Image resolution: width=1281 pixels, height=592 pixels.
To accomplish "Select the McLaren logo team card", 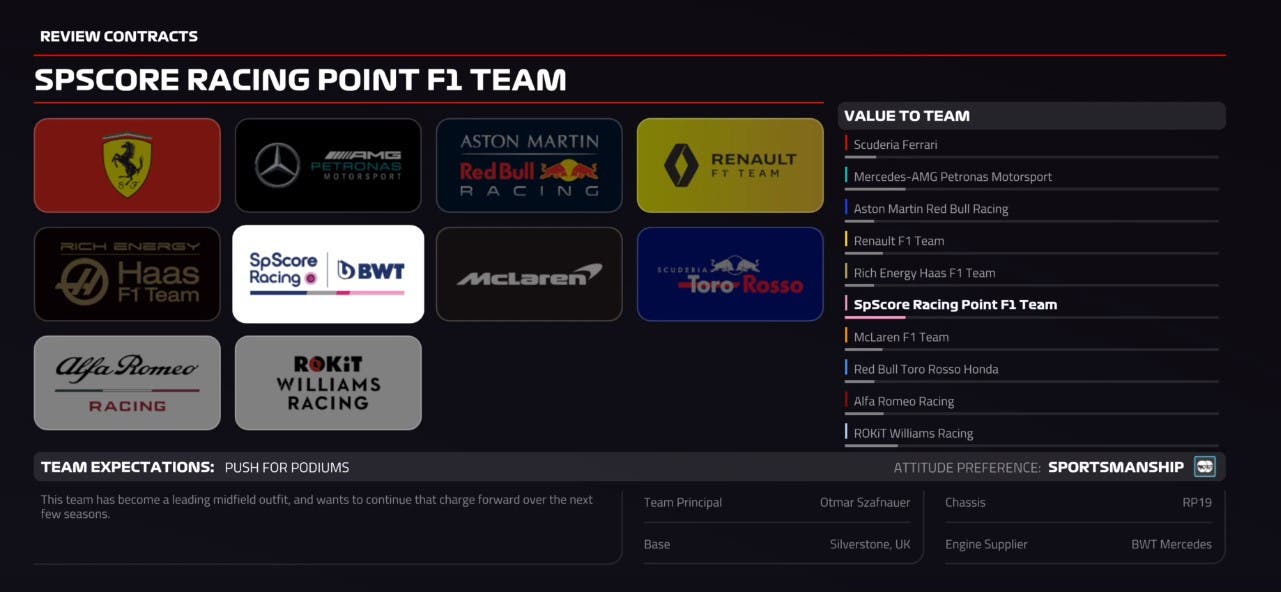I will pos(529,274).
